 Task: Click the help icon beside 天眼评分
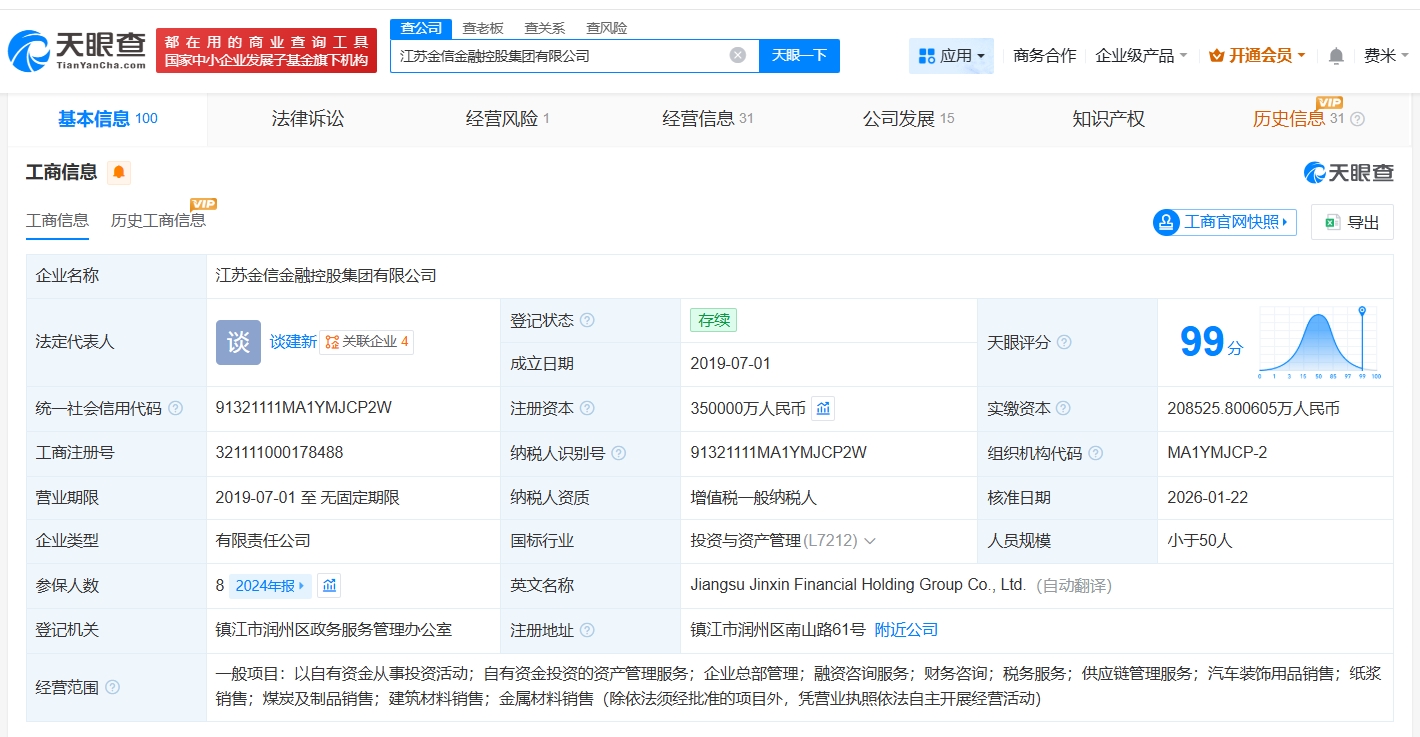click(x=1064, y=342)
